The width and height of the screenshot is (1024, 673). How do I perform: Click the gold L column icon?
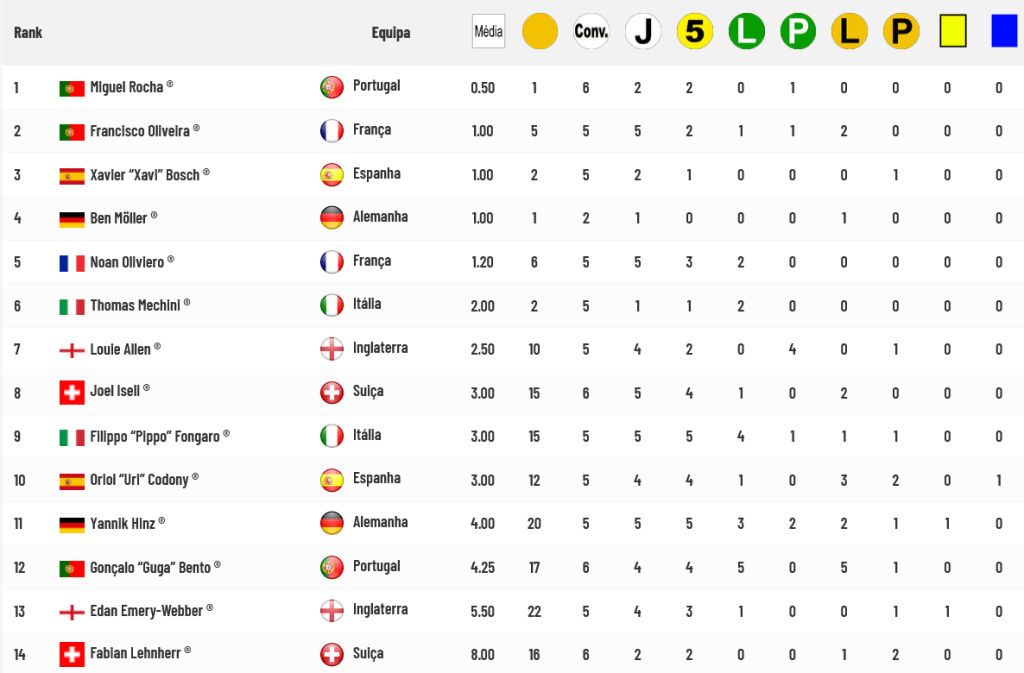850,31
